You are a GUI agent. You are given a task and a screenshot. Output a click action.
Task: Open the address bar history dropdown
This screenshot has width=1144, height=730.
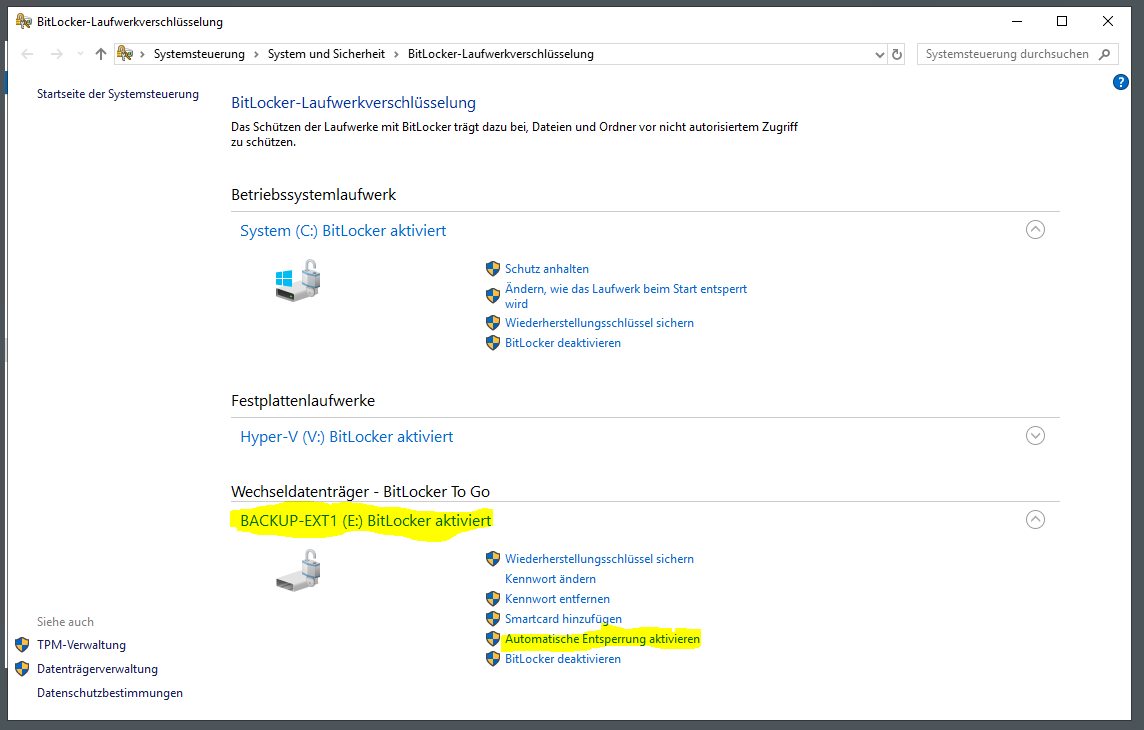(x=879, y=55)
